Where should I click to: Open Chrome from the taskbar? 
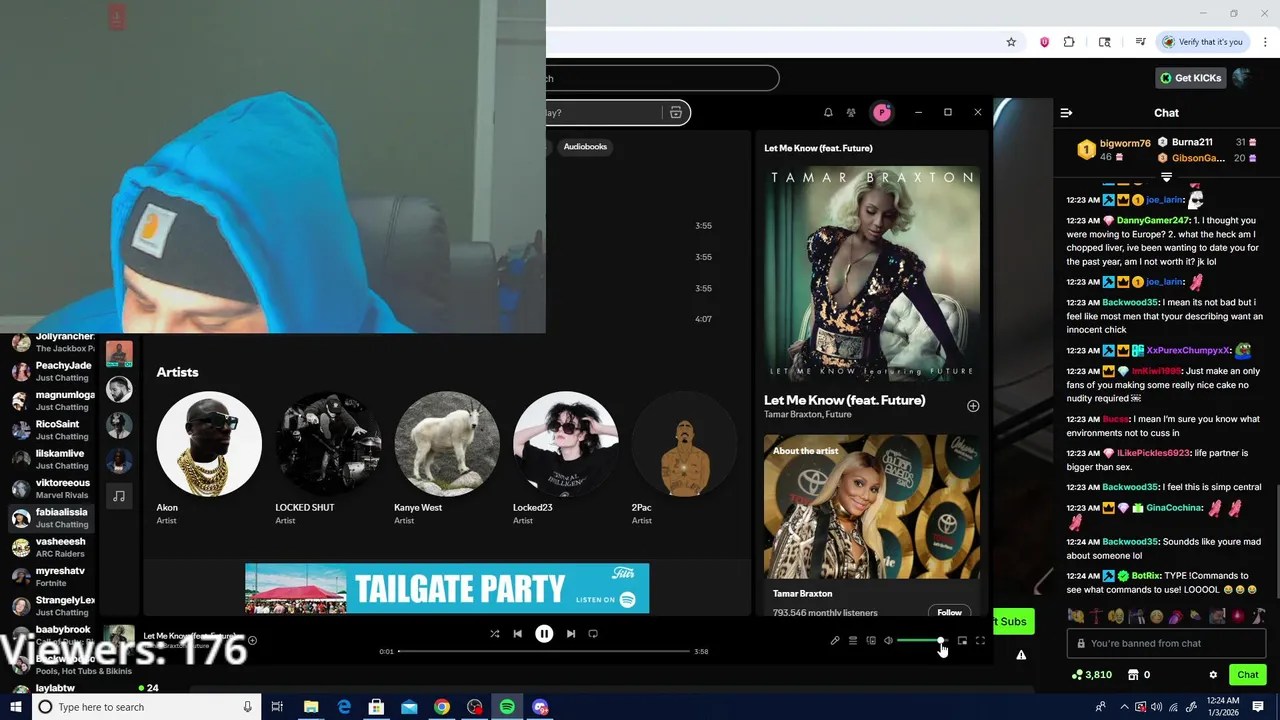tap(441, 707)
